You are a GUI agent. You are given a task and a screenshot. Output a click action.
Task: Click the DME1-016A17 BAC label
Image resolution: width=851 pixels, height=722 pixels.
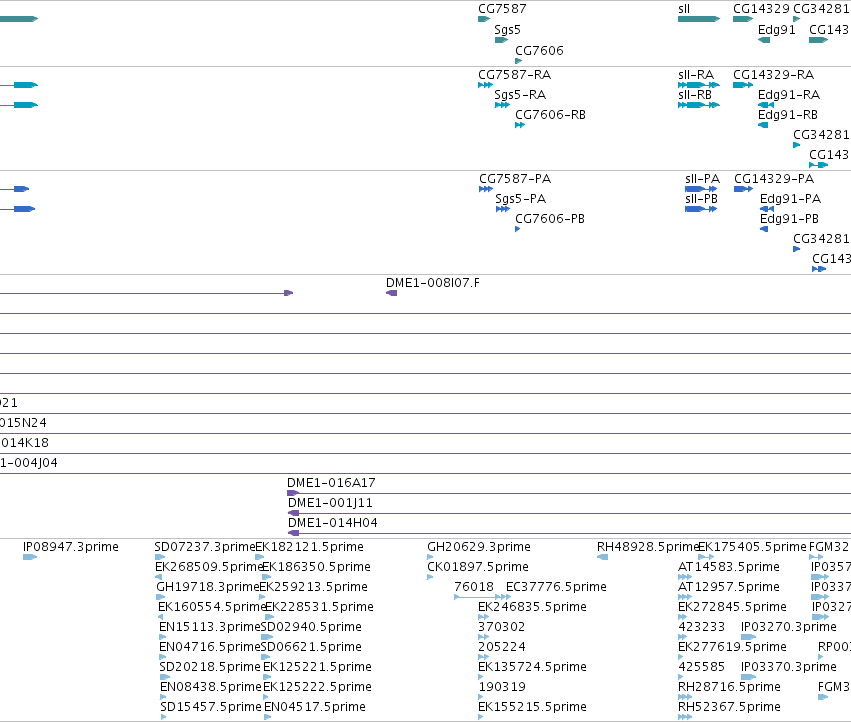click(x=331, y=483)
